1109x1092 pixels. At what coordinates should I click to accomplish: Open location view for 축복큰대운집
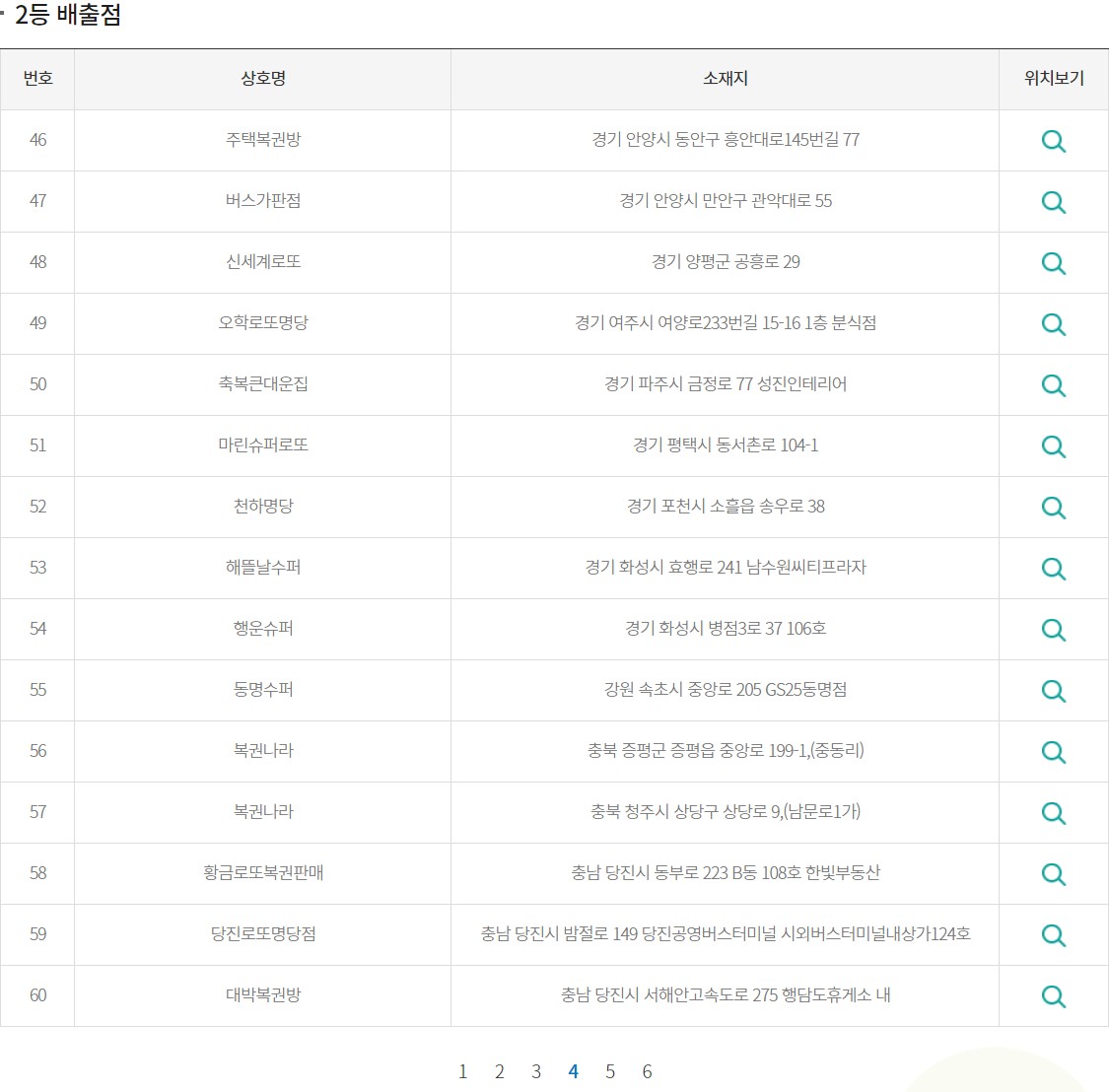1053,384
